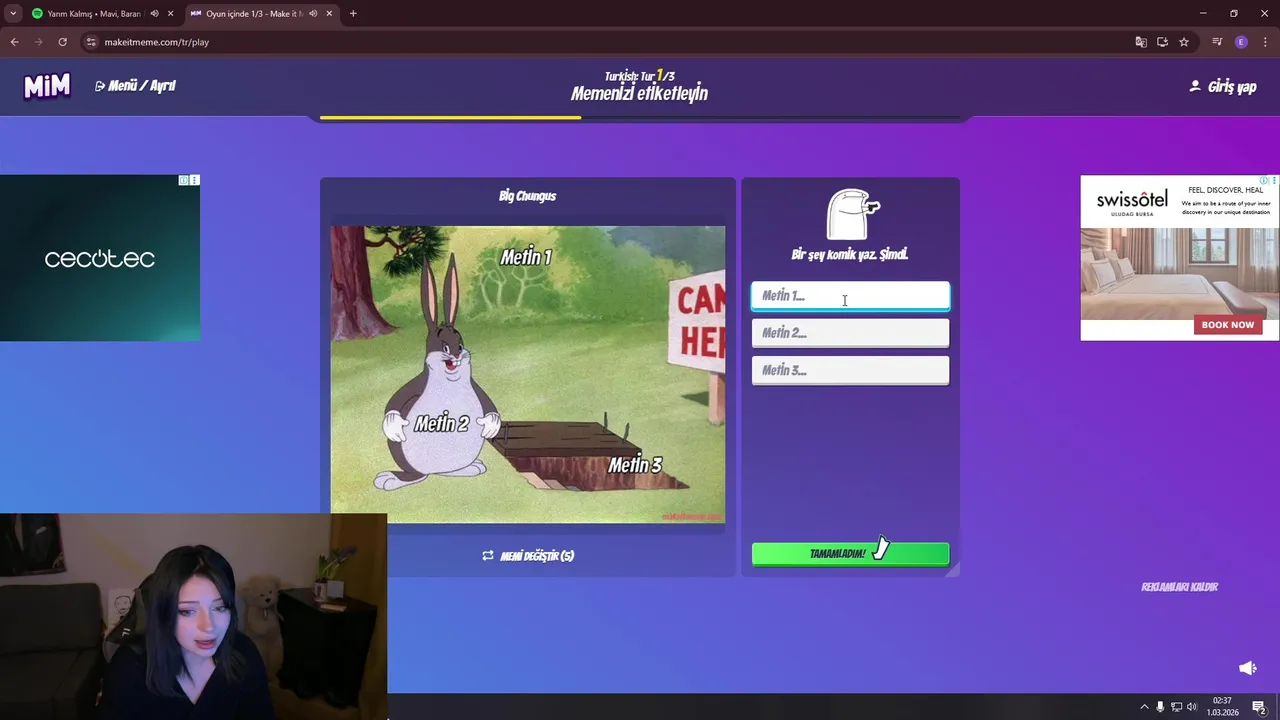Open a new browser tab
Screen dimensions: 1280x720
pos(353,14)
